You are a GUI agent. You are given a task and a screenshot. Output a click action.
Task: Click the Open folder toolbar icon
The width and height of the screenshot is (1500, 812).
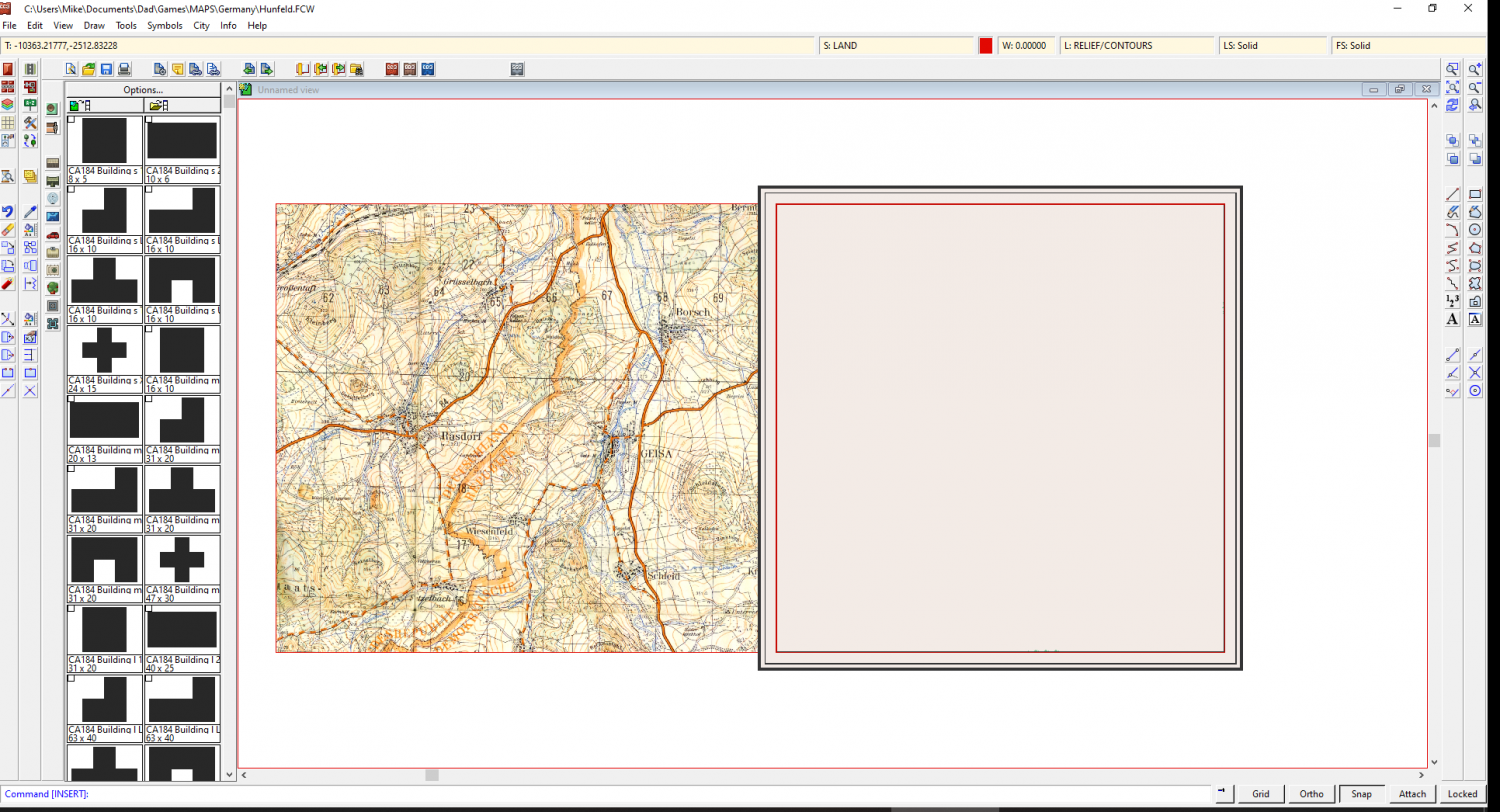(x=88, y=69)
